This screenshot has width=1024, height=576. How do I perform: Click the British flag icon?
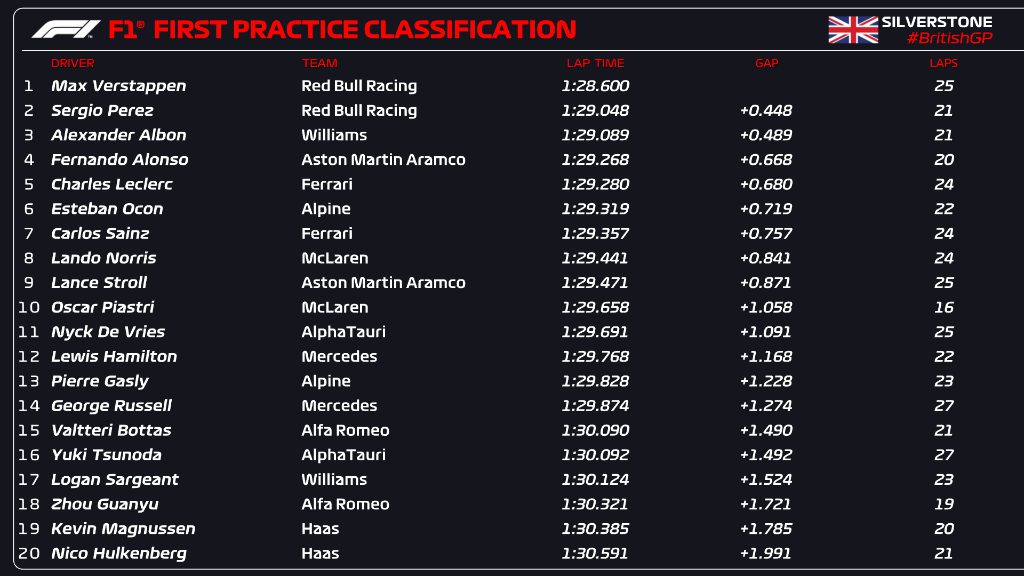pyautogui.click(x=853, y=29)
